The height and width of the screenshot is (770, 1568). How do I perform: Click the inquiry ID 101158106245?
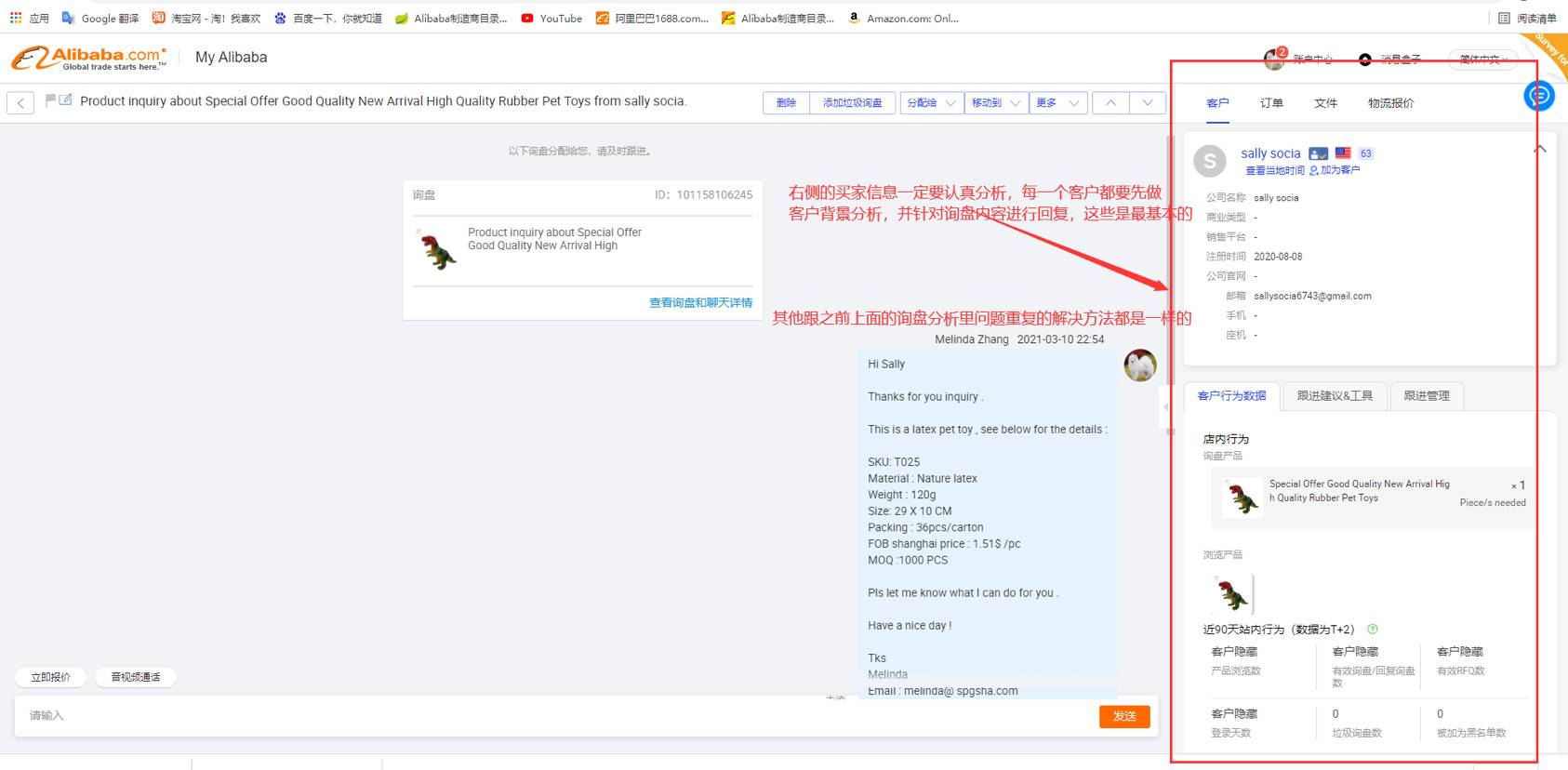[x=714, y=195]
